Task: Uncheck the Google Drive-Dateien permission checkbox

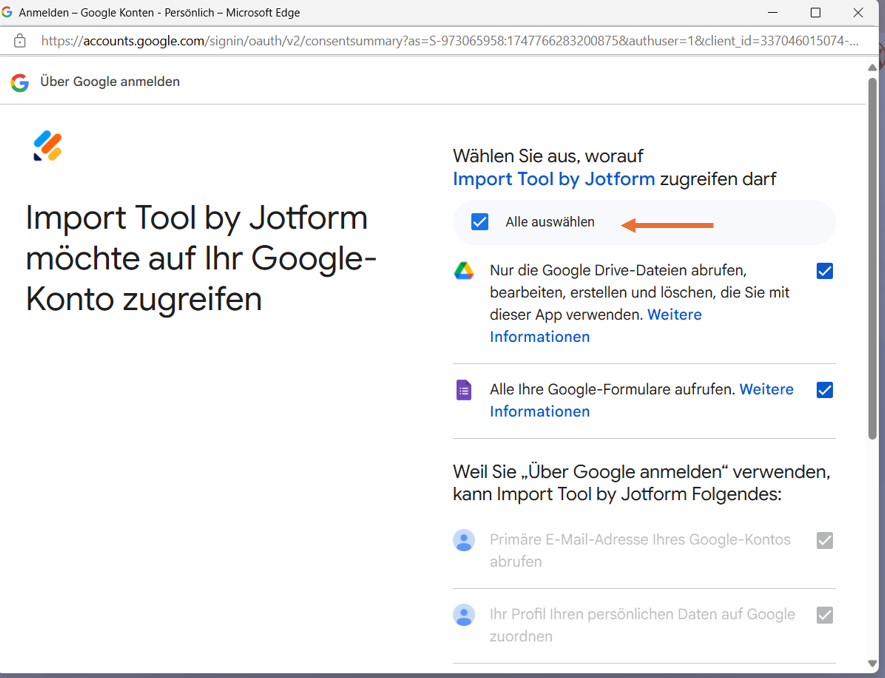Action: coord(825,271)
